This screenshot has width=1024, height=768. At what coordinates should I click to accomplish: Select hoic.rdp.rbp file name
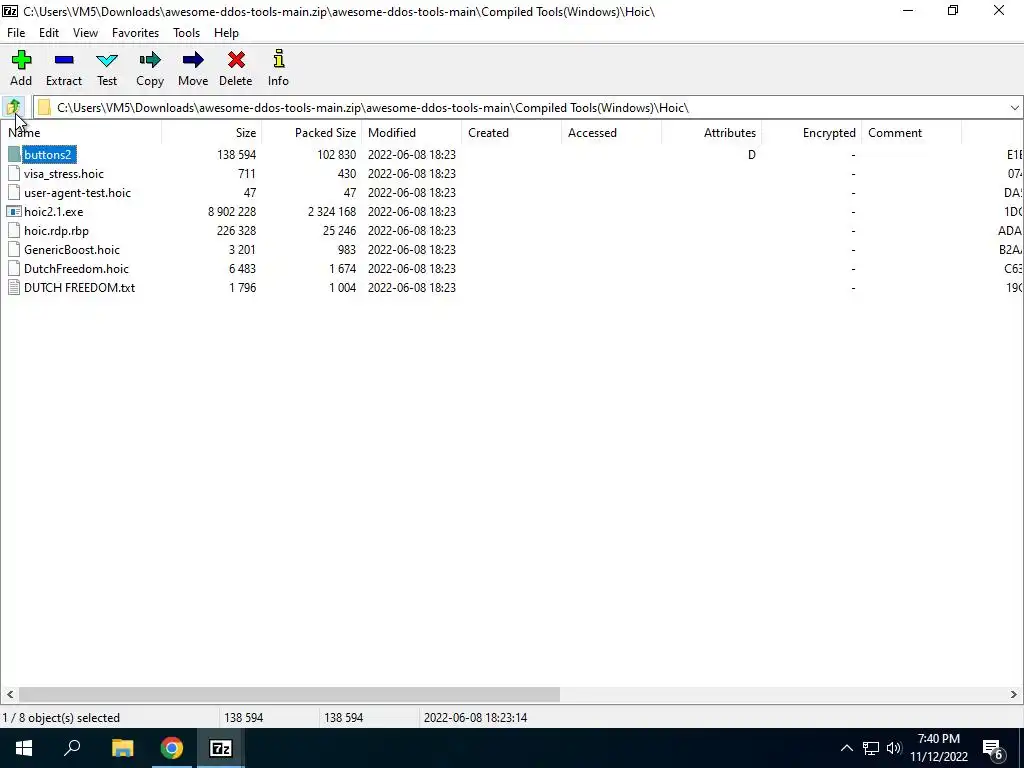coord(56,231)
